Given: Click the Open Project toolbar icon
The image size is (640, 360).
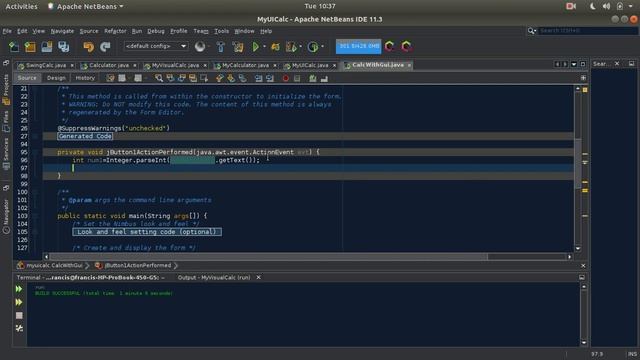Looking at the screenshot, I should pos(47,47).
